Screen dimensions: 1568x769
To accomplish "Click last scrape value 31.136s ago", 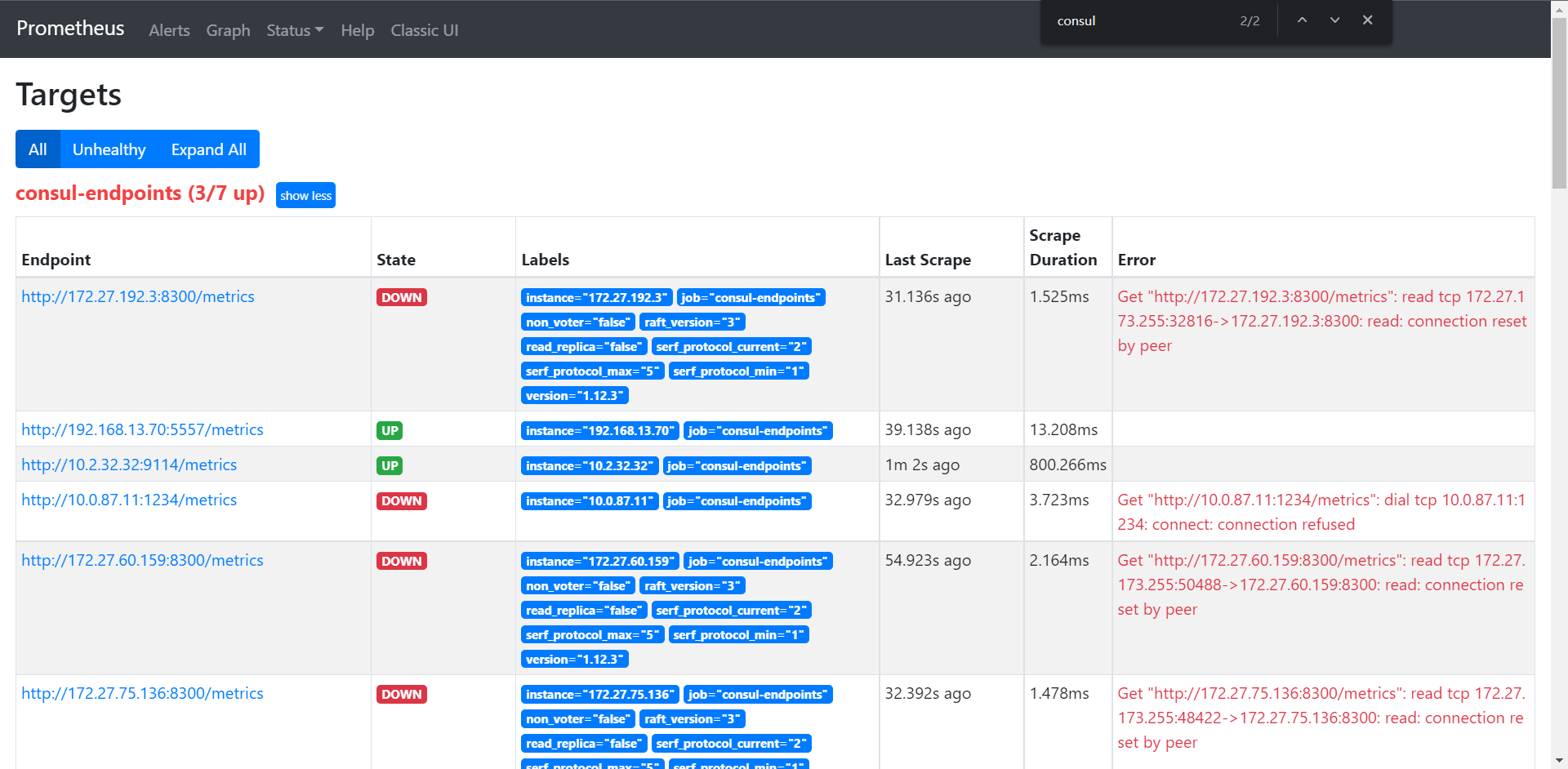I will [x=928, y=296].
